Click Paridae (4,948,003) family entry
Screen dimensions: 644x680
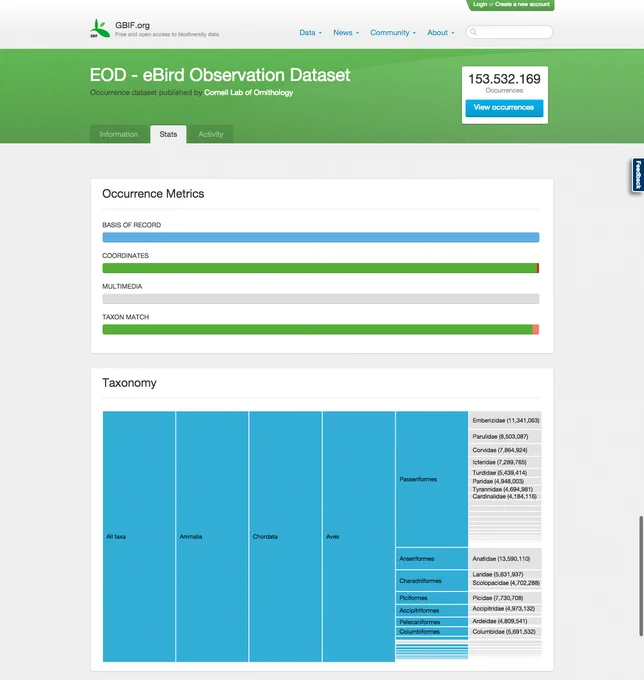pyautogui.click(x=505, y=481)
